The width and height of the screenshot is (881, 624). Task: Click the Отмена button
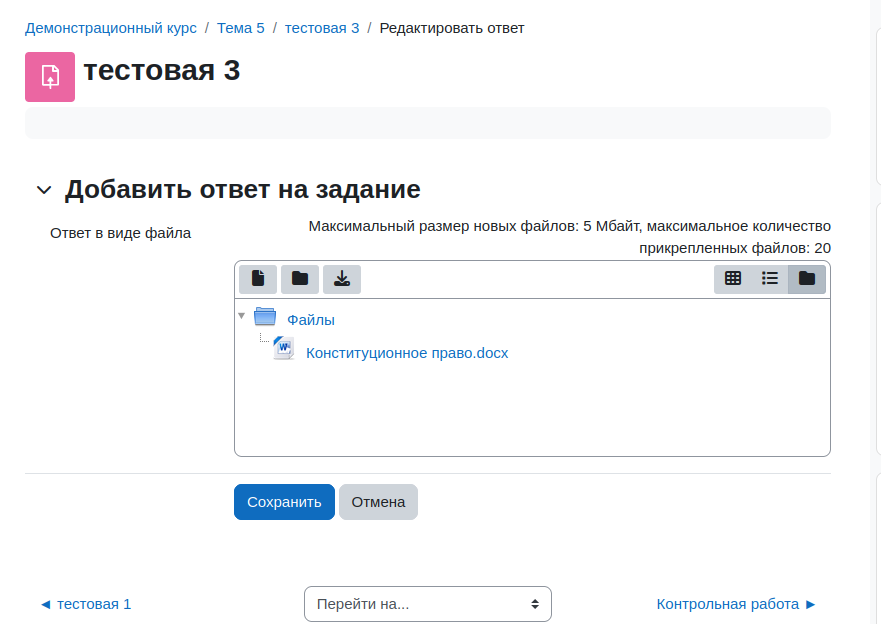click(378, 502)
